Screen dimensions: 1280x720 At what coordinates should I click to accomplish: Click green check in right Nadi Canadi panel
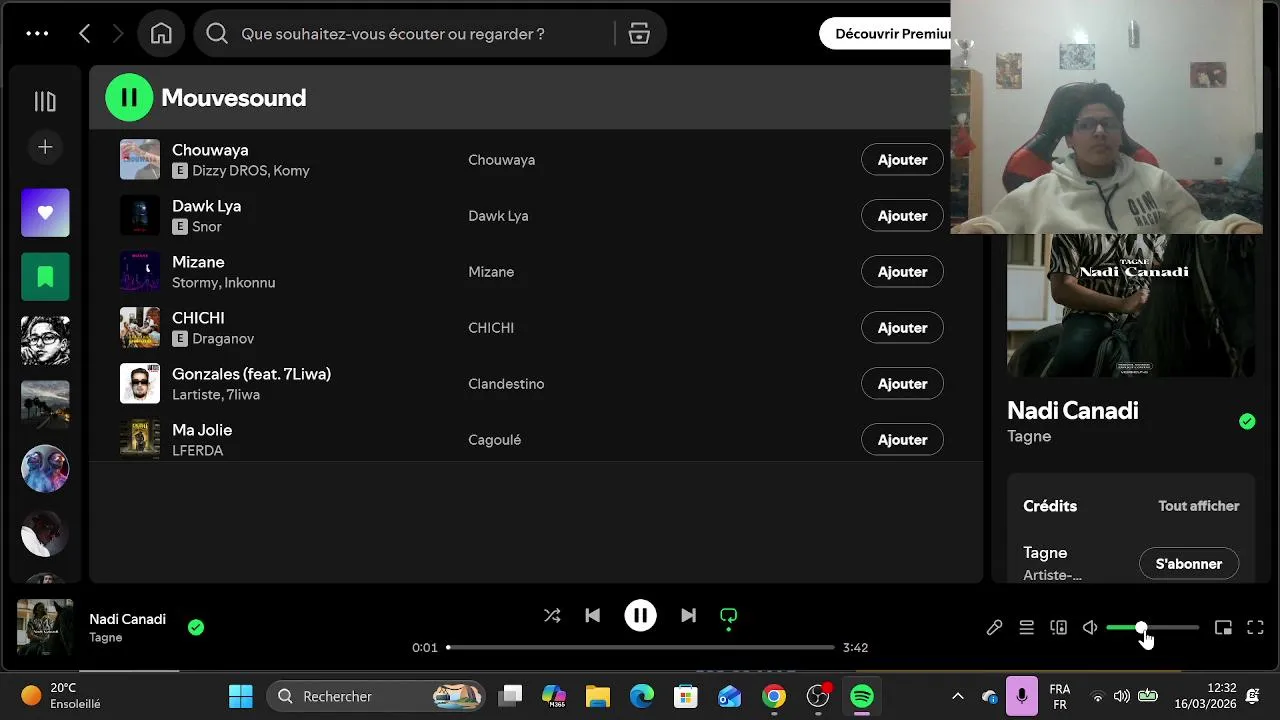click(x=1247, y=421)
